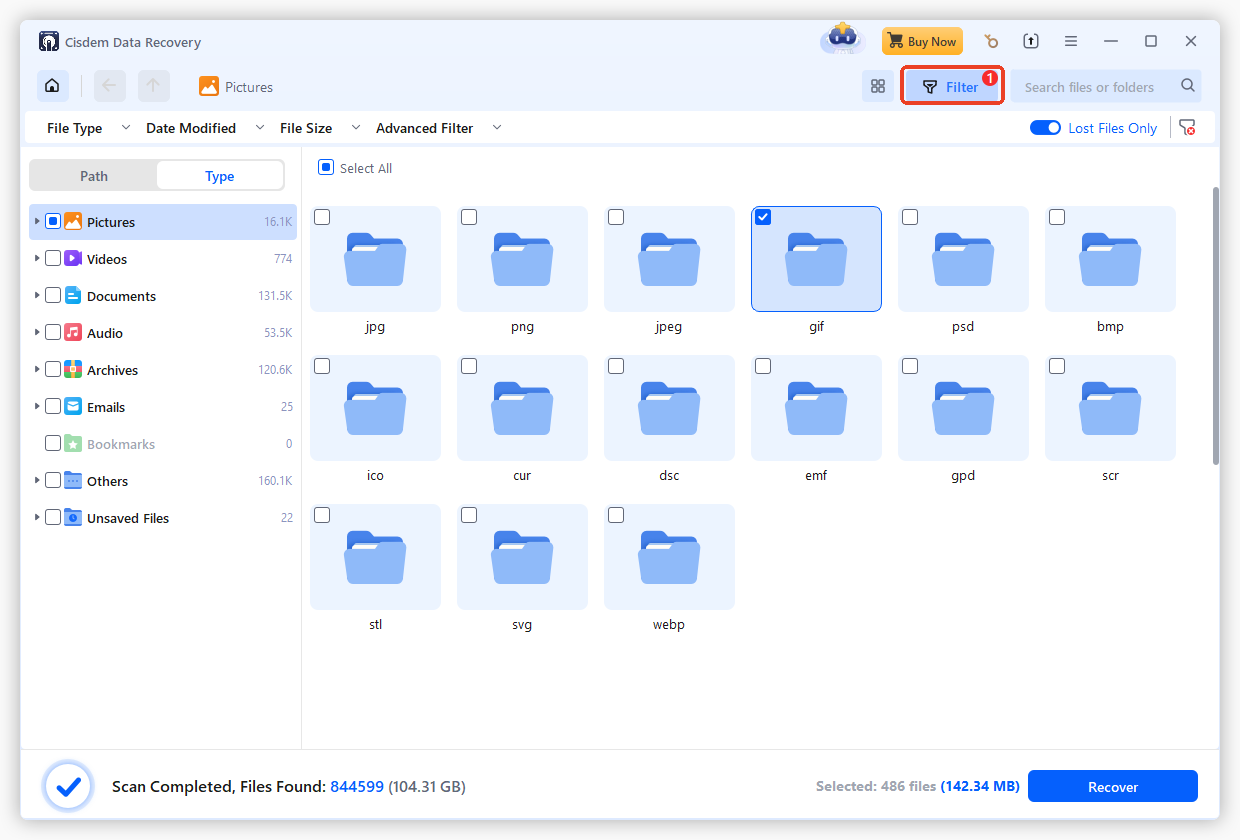This screenshot has width=1240, height=840.
Task: Open the grid view layout icon
Action: 877,86
